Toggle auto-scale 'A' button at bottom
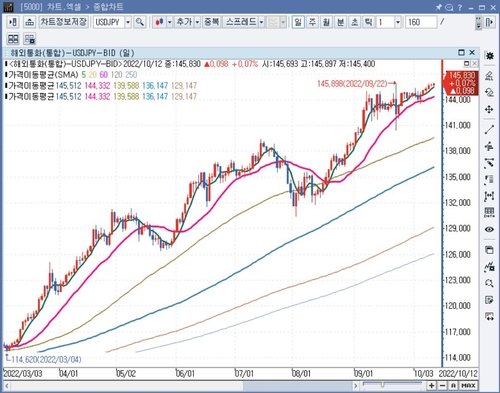The image size is (500, 393). pyautogui.click(x=453, y=386)
